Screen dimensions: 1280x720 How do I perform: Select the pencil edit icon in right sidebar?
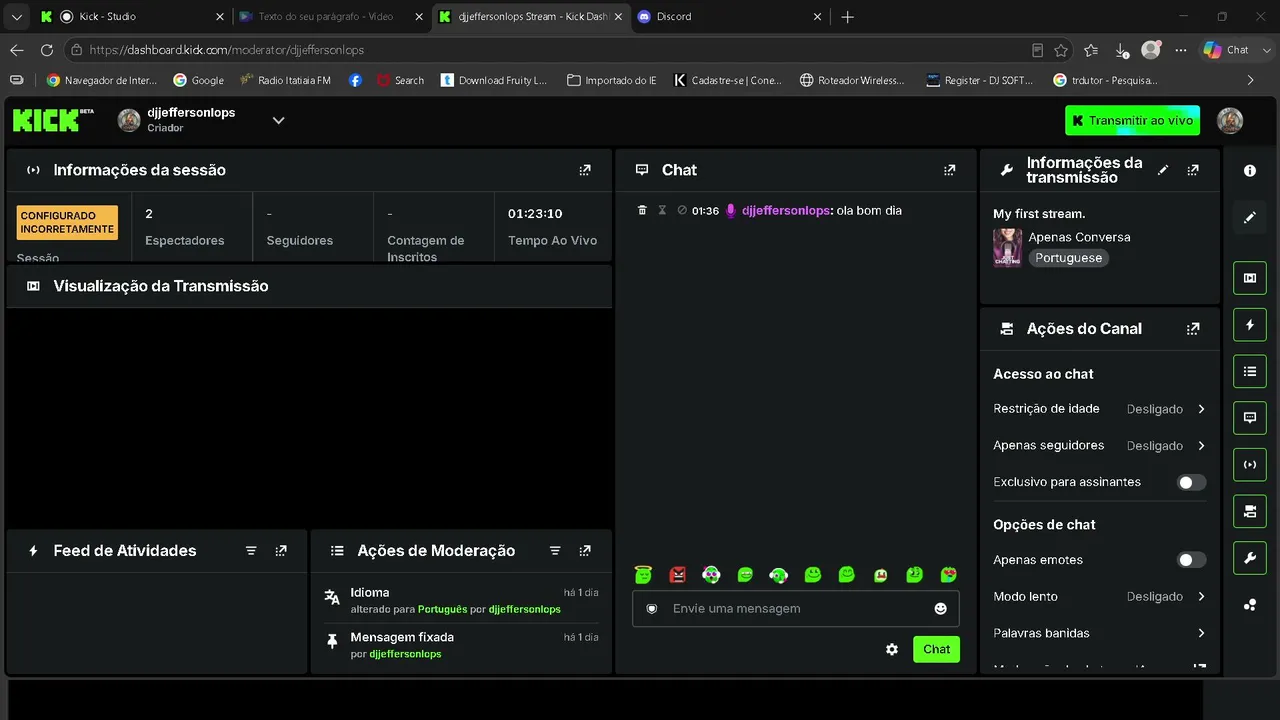point(1249,217)
